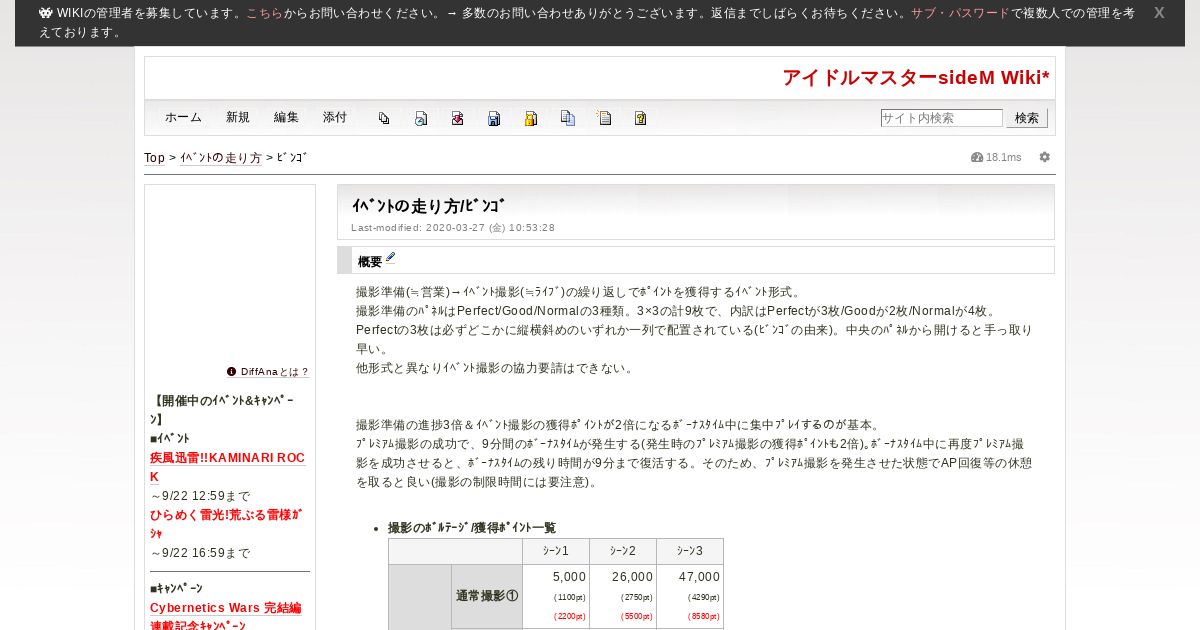1200x630 pixels.
Task: Click the 18.1ms load time text
Action: point(1004,158)
